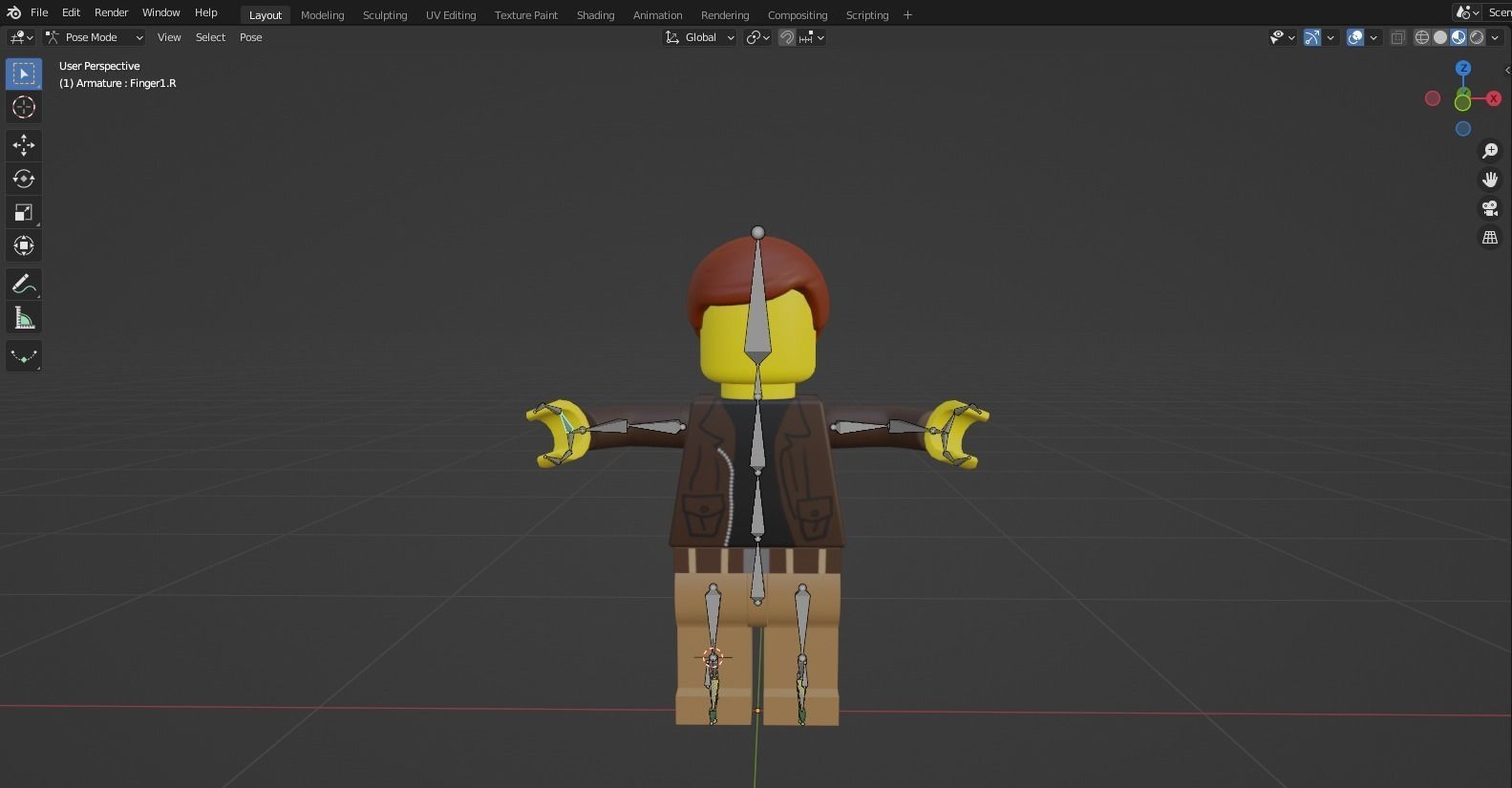Open the Edit menu
1512x788 pixels.
[x=71, y=12]
